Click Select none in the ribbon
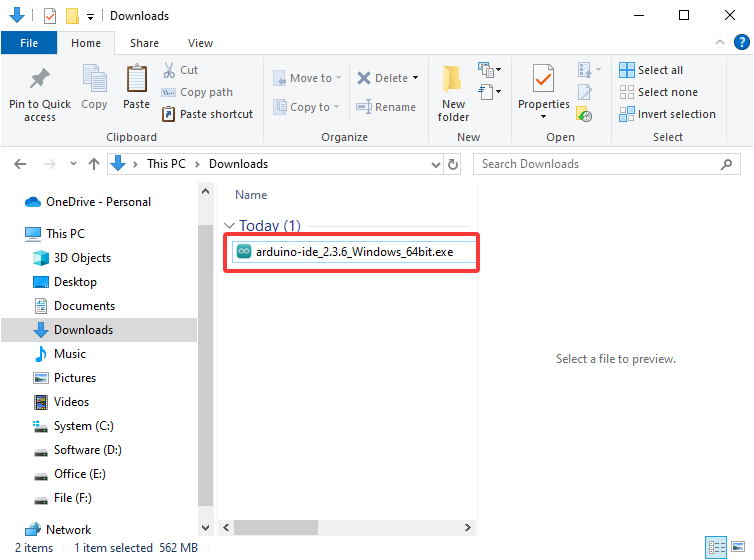This screenshot has width=754, height=560. click(x=659, y=92)
